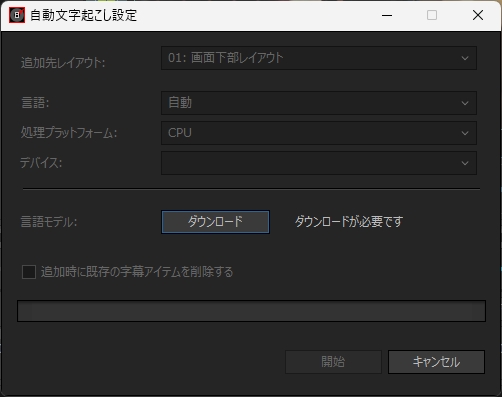Minimize the 自動文字起こし設定 window
This screenshot has width=502, height=397.
coord(387,15)
